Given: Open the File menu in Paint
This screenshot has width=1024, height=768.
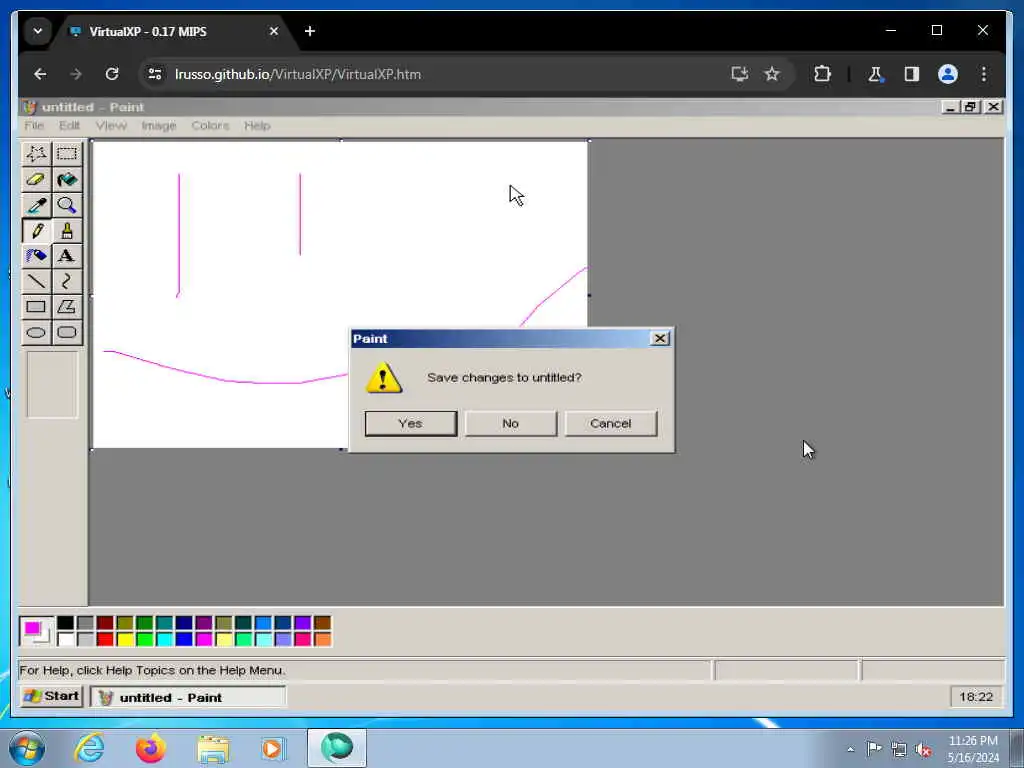Looking at the screenshot, I should tap(34, 125).
